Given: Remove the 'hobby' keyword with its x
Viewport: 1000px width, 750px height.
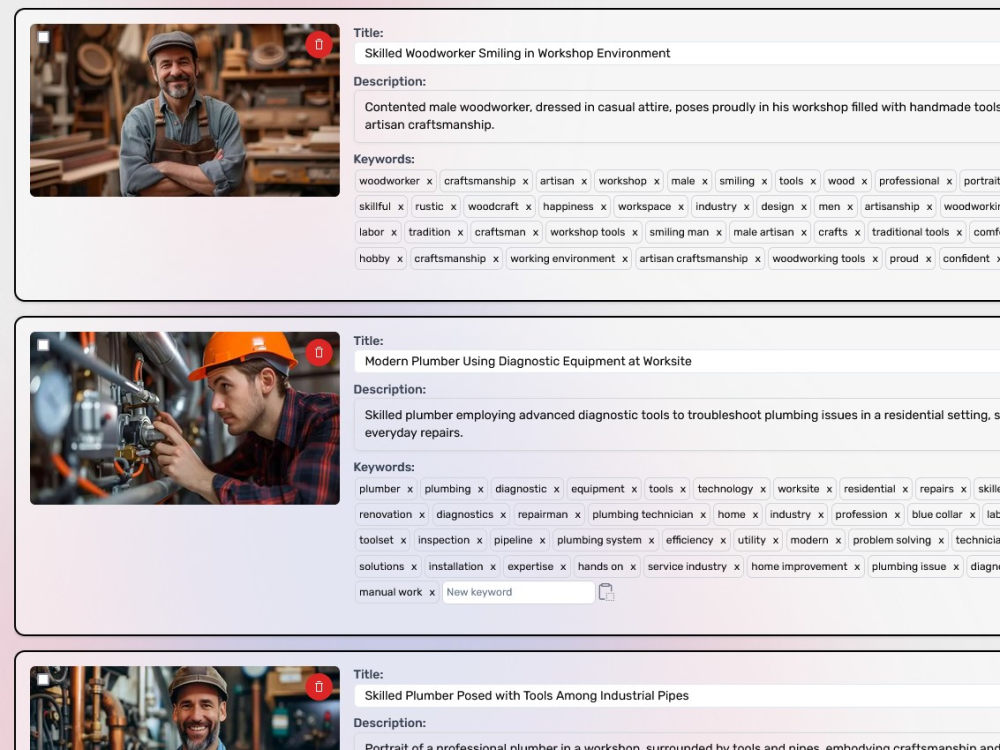Looking at the screenshot, I should tap(399, 259).
